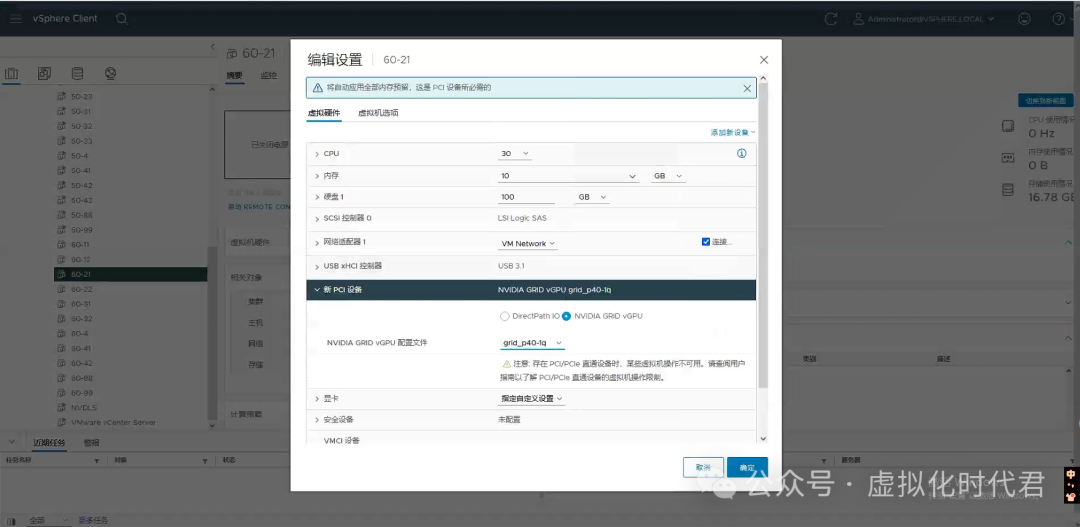Click filter icon of 对象 column

coord(205,460)
